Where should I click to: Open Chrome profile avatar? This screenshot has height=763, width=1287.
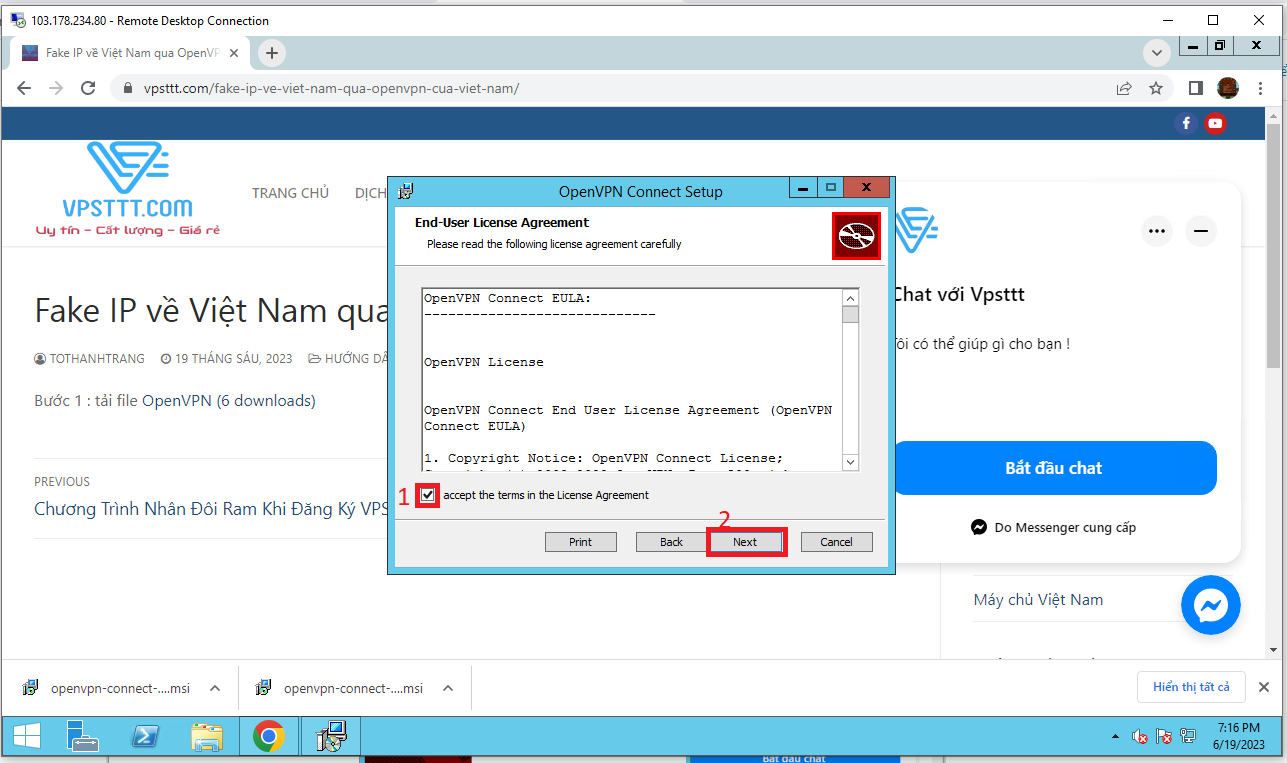(x=1228, y=88)
